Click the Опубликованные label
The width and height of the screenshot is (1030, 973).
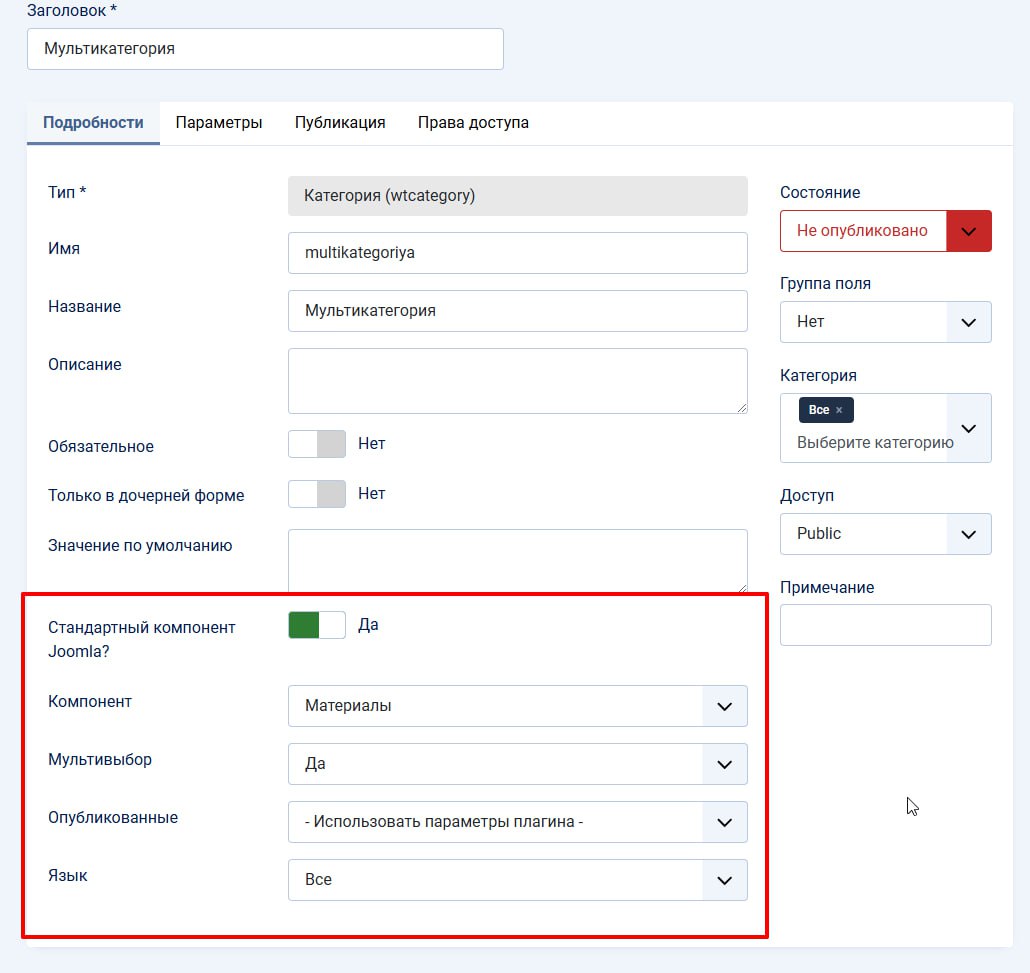coord(113,817)
